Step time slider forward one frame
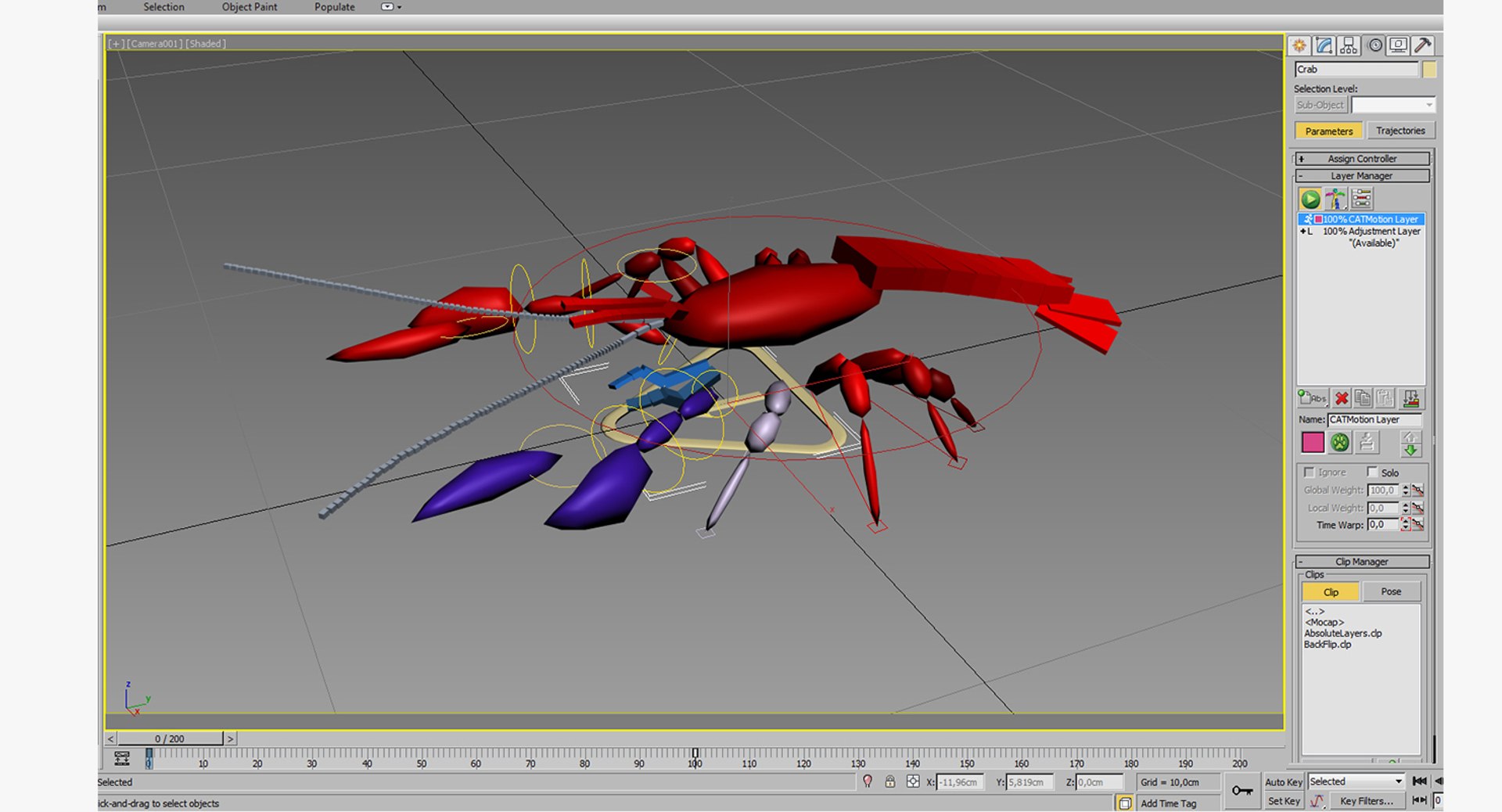 point(230,739)
